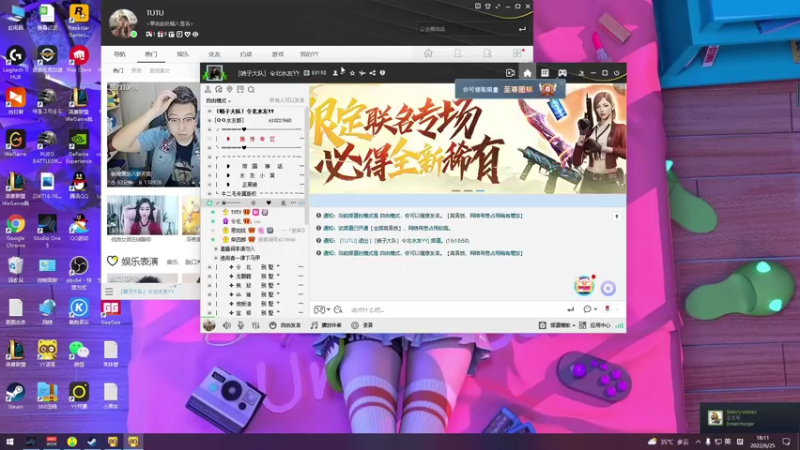Open the hamburger menu in YY main window

pyautogui.click(x=109, y=291)
